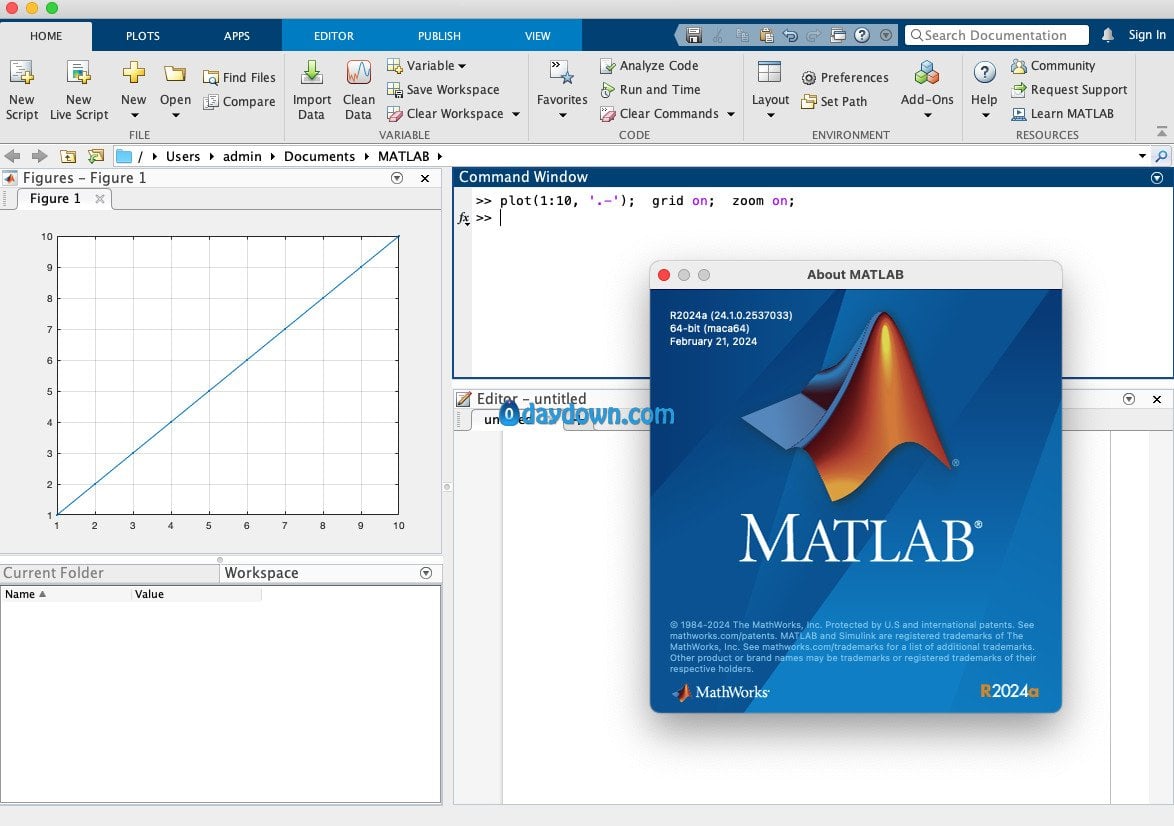Click the Copy icon in the quick access toolbar
The image size is (1174, 826).
tap(742, 35)
